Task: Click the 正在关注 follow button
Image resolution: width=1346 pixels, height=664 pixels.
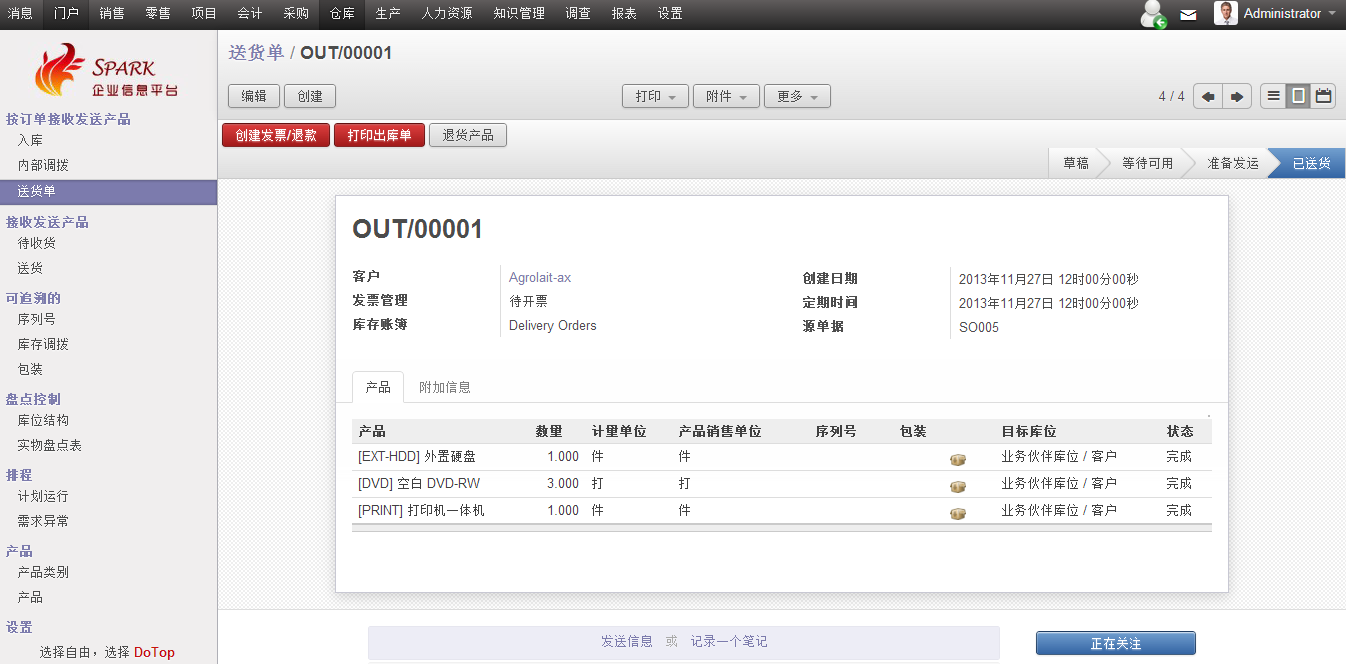Action: pyautogui.click(x=1115, y=644)
